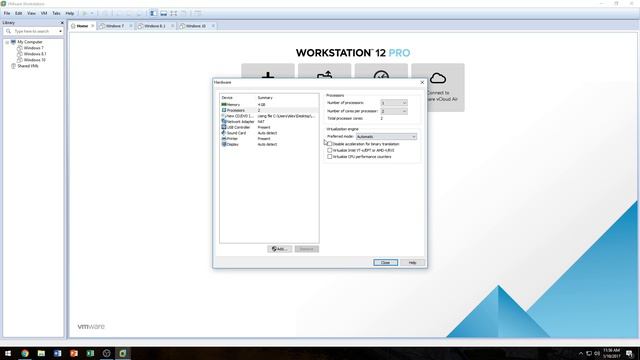The image size is (640, 360).
Task: Click the Help button in Hardware dialog
Action: (412, 262)
